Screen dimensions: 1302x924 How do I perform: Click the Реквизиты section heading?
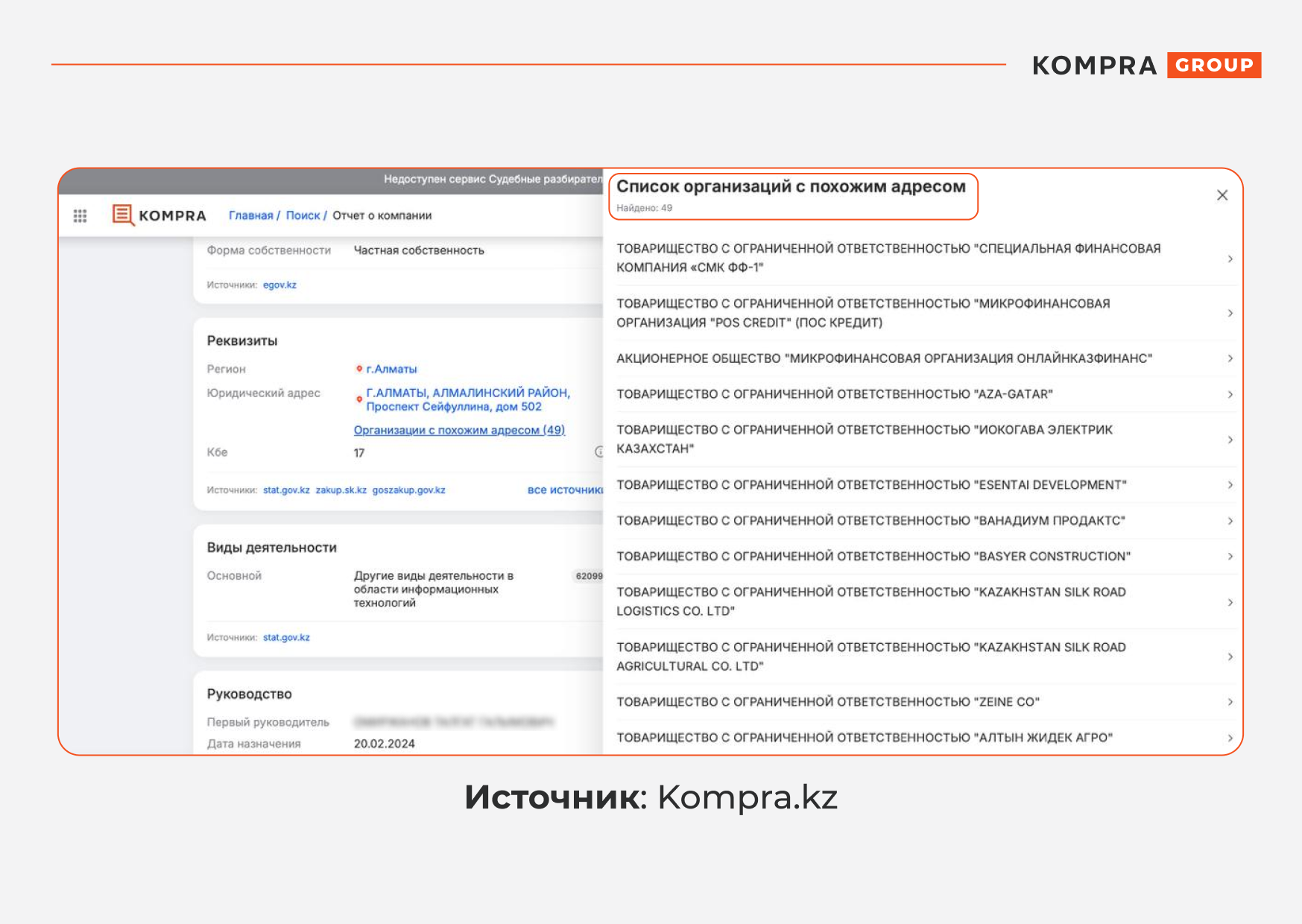coord(242,341)
